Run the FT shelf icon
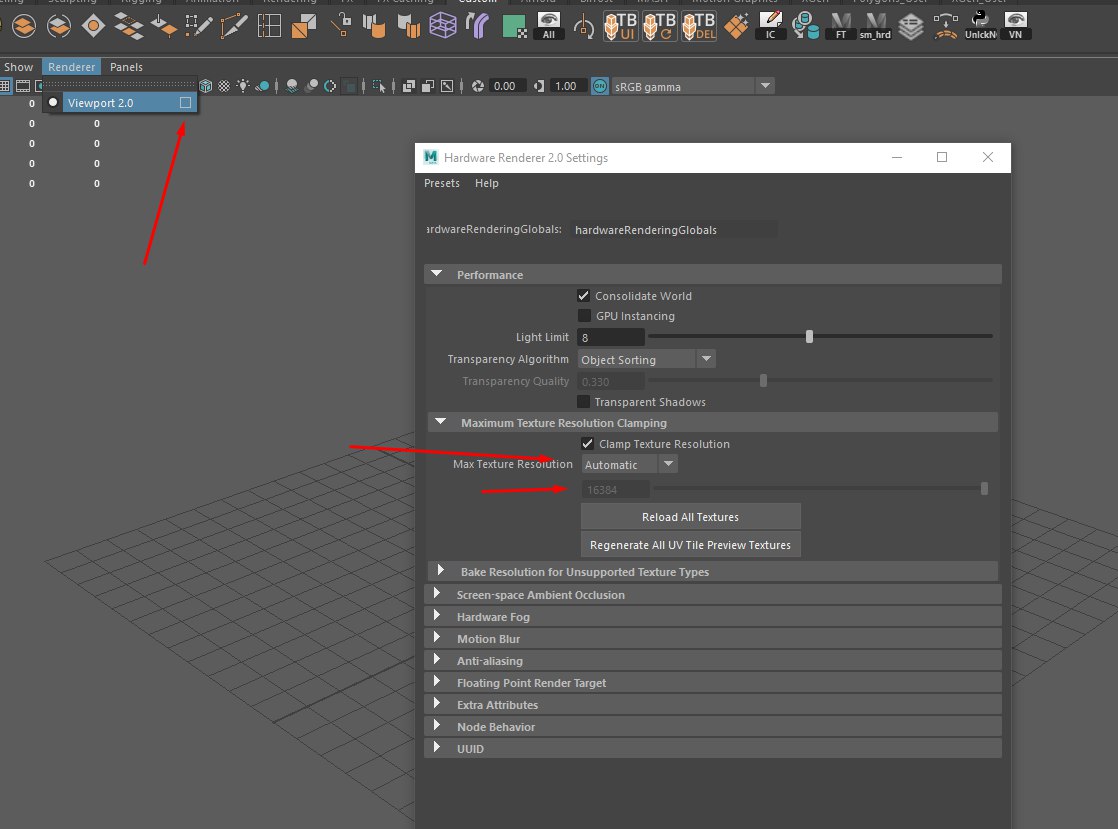The height and width of the screenshot is (829, 1118). pos(841,26)
